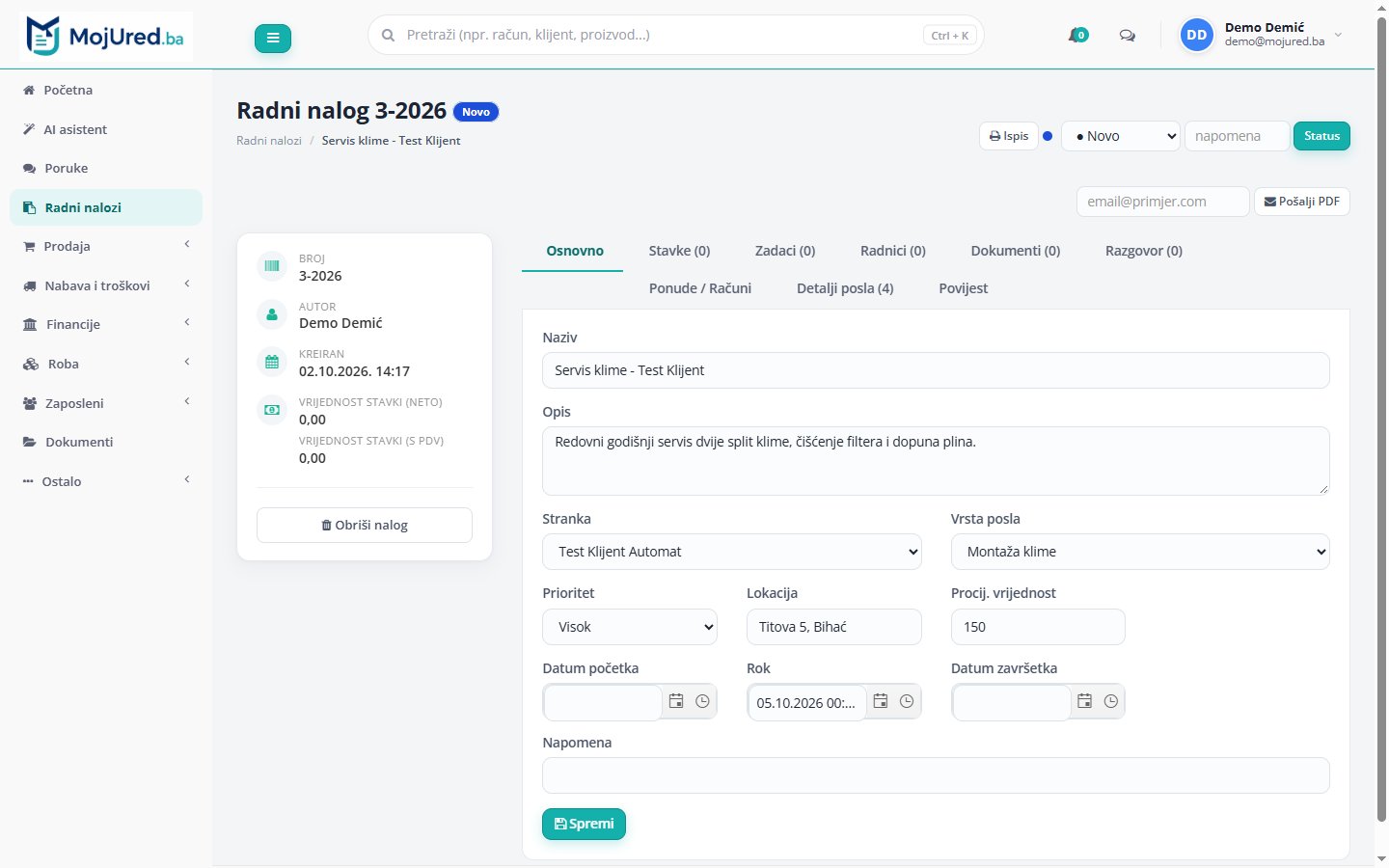Open the Prioritet dropdown showing Visok
Image resolution: width=1389 pixels, height=868 pixels.
click(630, 627)
